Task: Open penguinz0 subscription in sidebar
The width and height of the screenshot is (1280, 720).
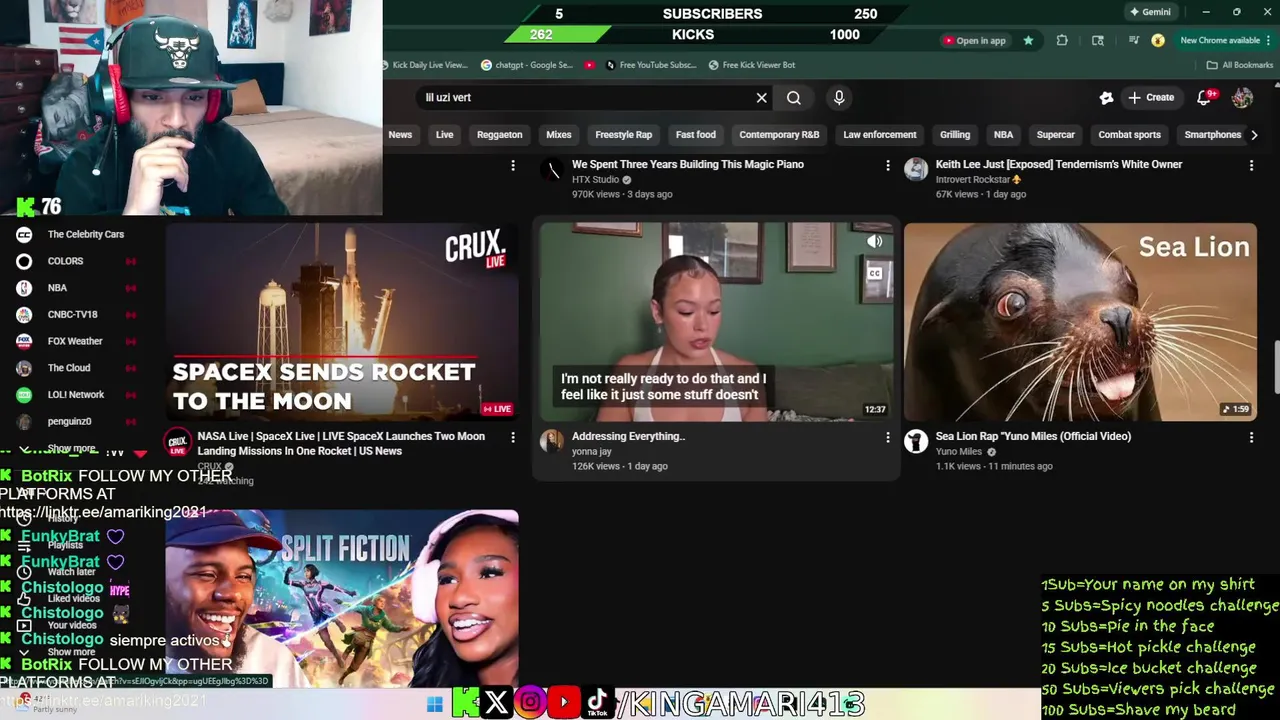Action: pos(70,421)
